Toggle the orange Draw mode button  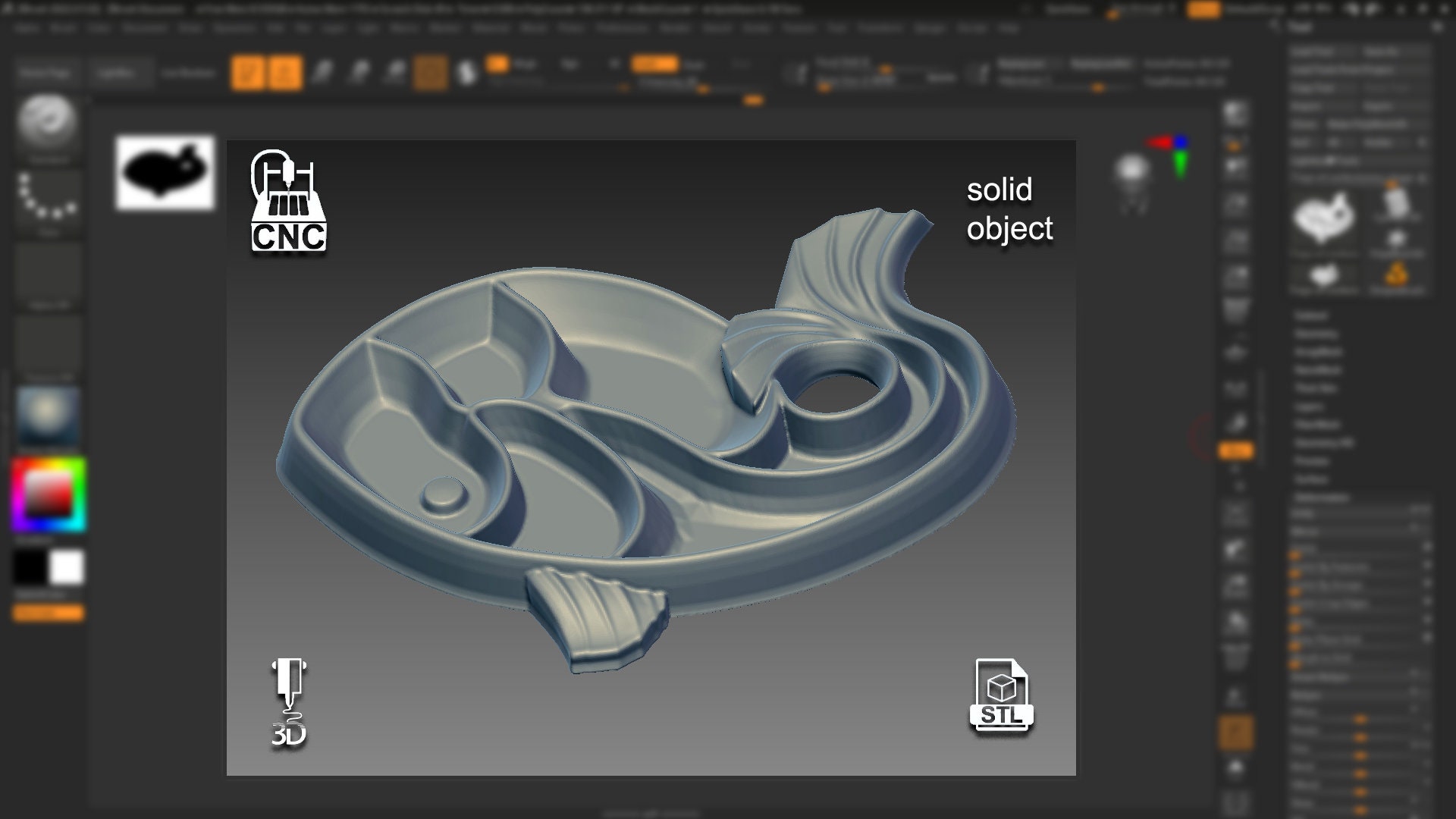(285, 73)
